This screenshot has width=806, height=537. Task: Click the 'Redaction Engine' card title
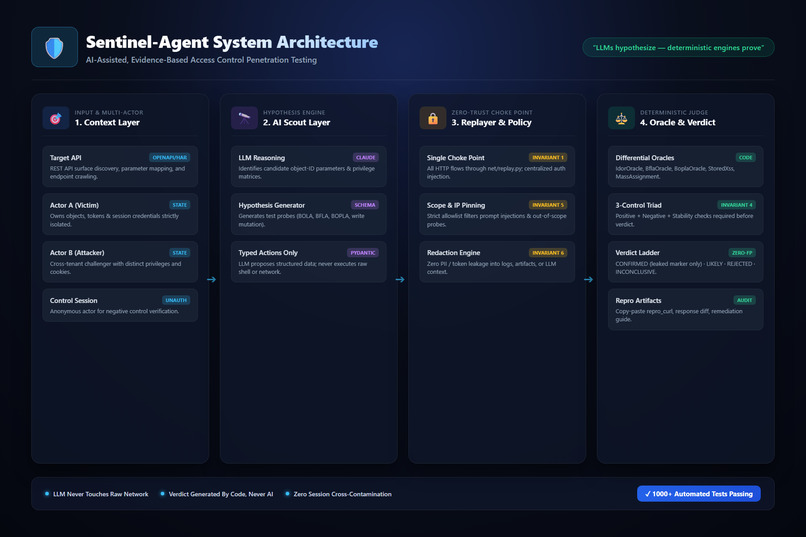tap(453, 253)
